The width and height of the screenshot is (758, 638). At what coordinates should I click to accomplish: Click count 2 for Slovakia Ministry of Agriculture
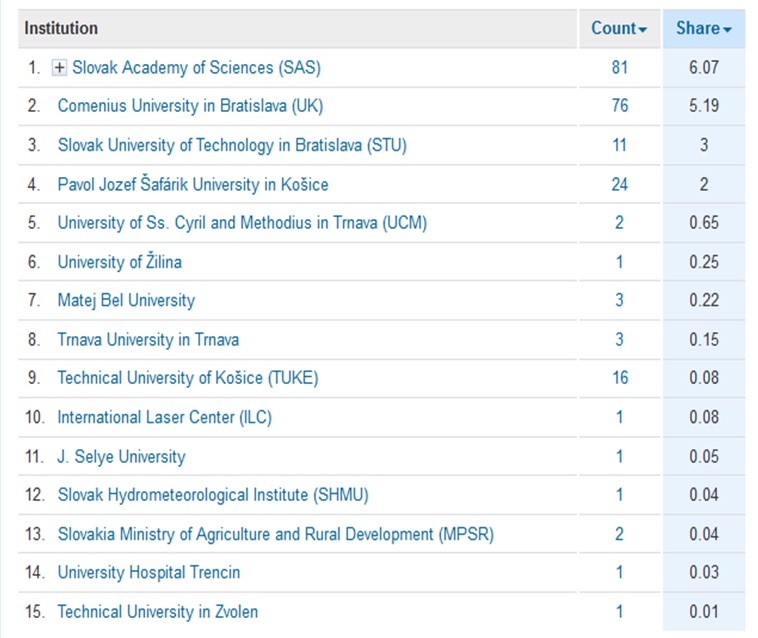tap(619, 534)
